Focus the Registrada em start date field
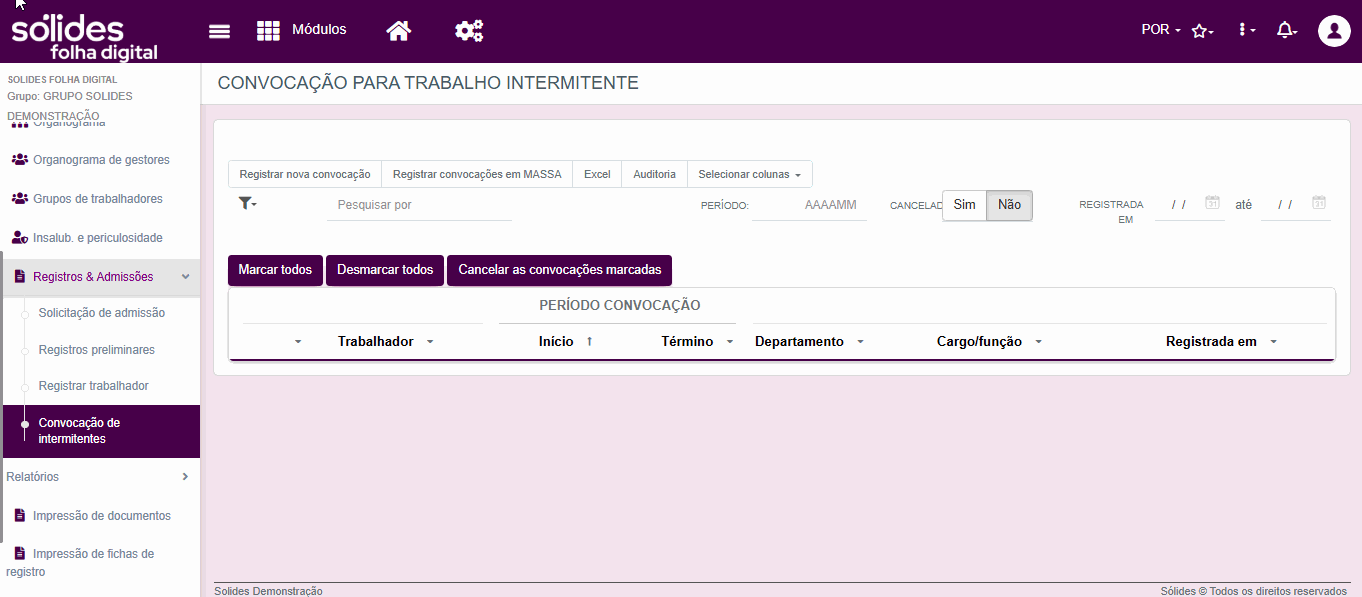Viewport: 1362px width, 597px height. click(x=1179, y=205)
